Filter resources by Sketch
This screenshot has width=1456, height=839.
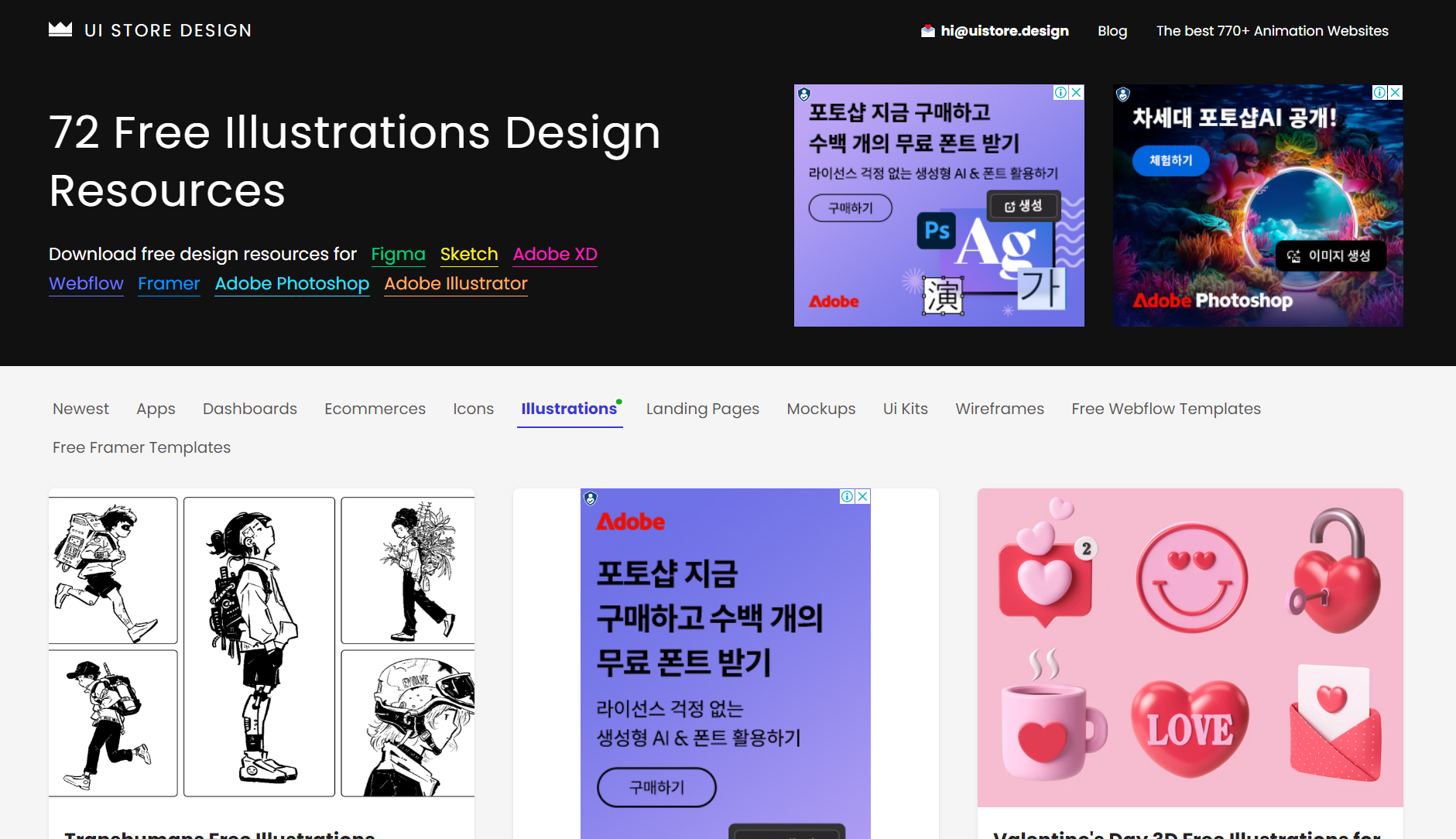click(469, 255)
